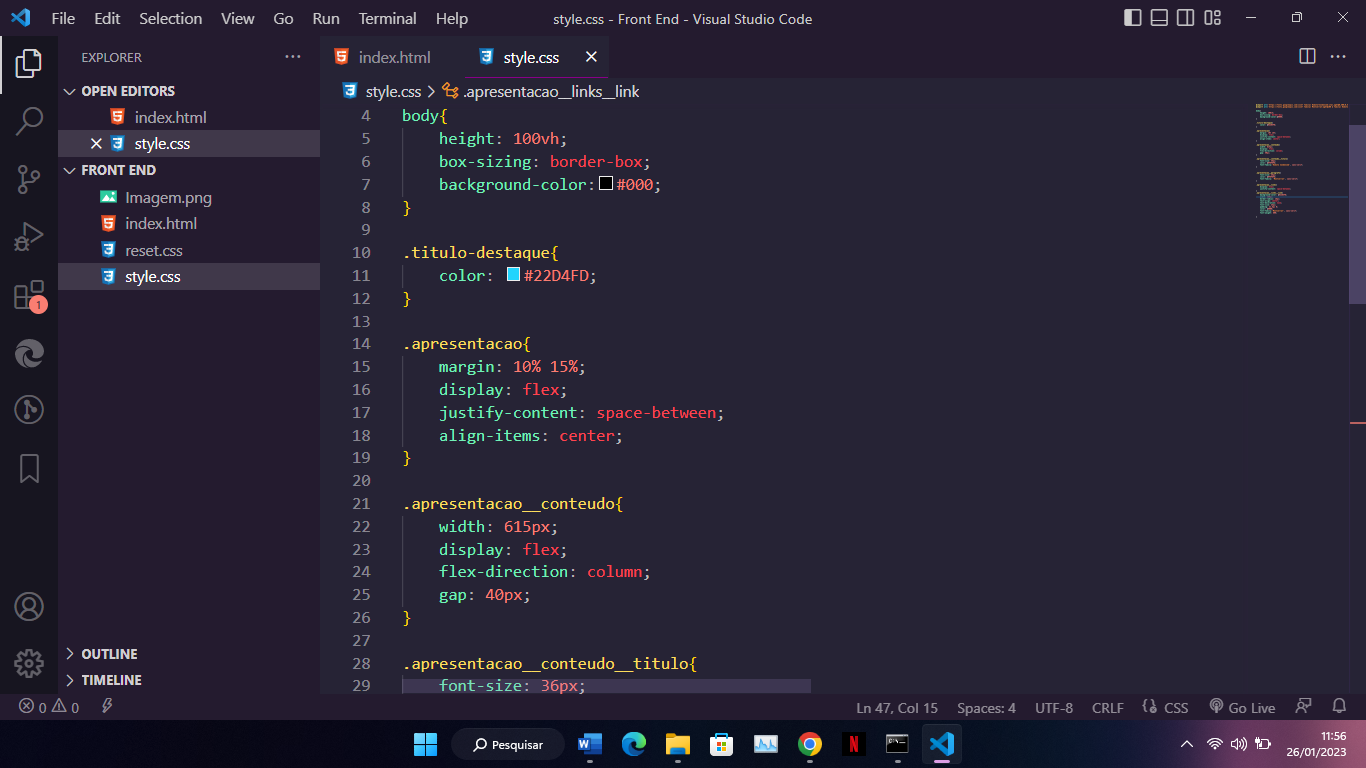
Task: Close style.css in Open Editors list
Action: tap(96, 144)
